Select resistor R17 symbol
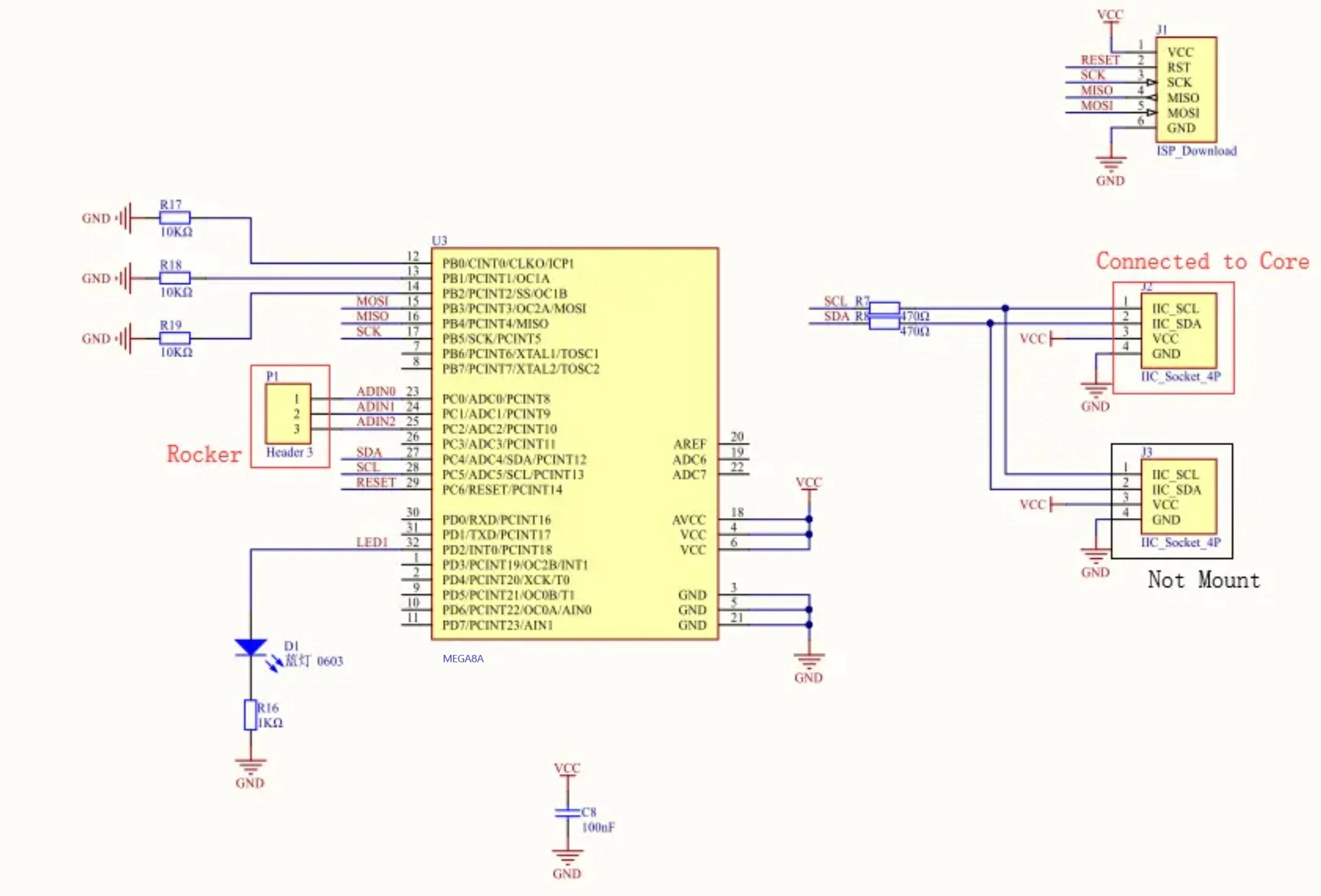Screen dimensions: 1321x896 click(175, 218)
